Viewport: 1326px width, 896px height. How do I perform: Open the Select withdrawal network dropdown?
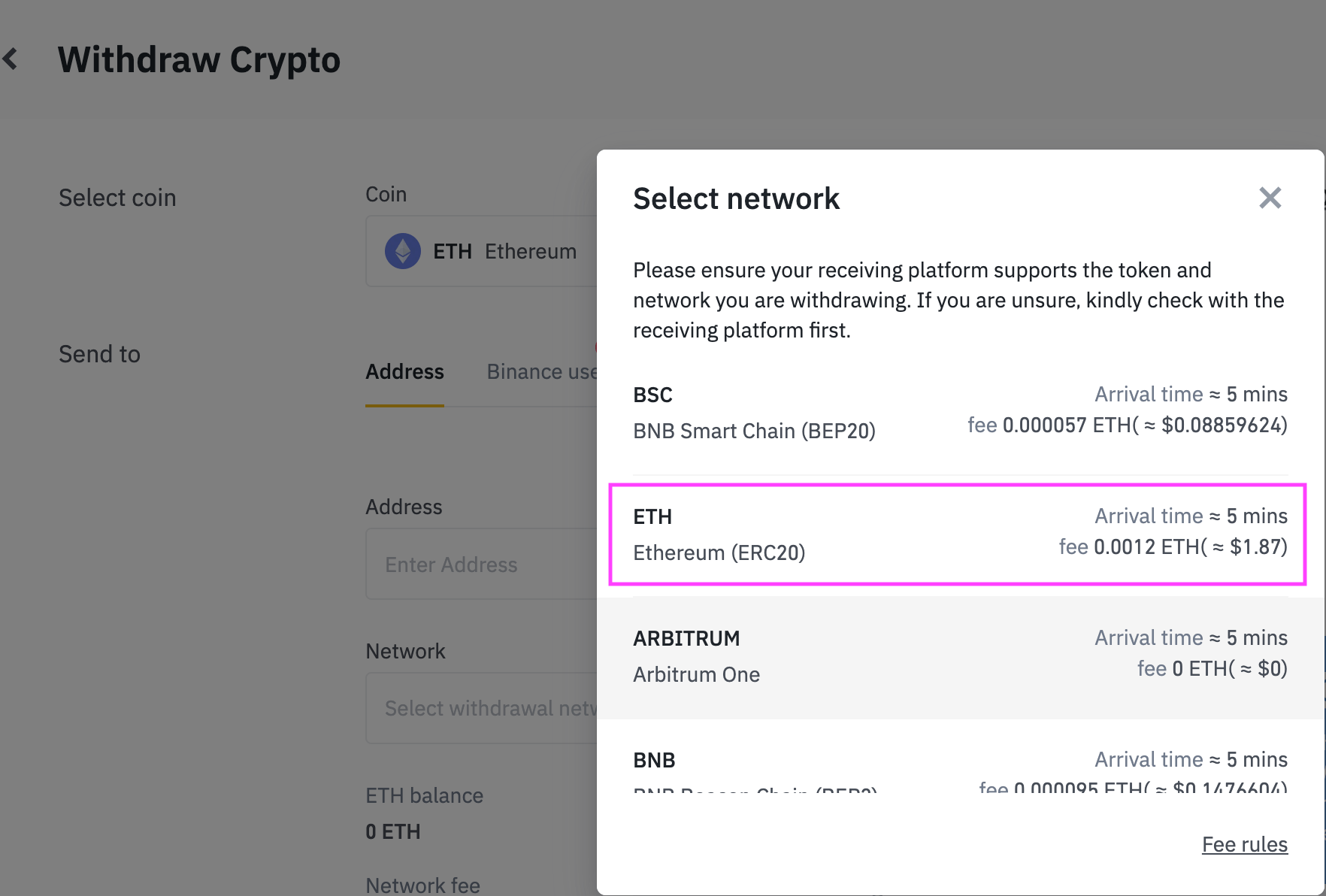481,708
